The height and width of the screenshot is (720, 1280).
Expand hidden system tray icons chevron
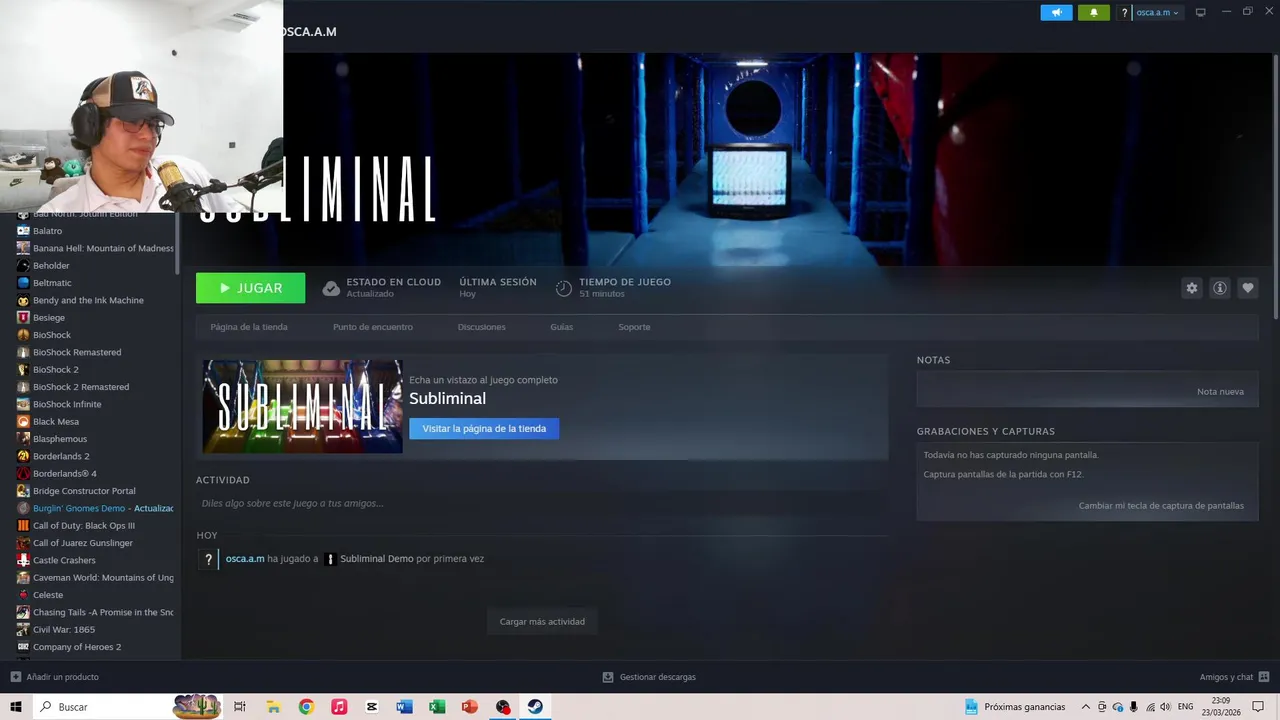[1086, 707]
